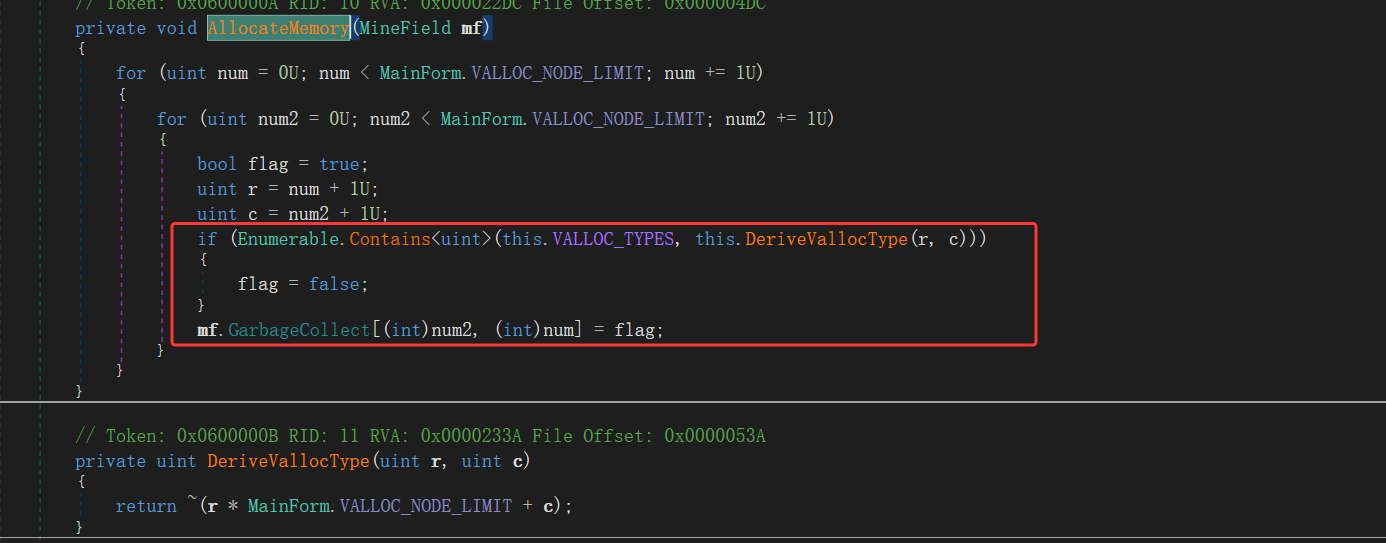Click the DeriveVallocType method declaration name
This screenshot has width=1386, height=543.
[288, 461]
